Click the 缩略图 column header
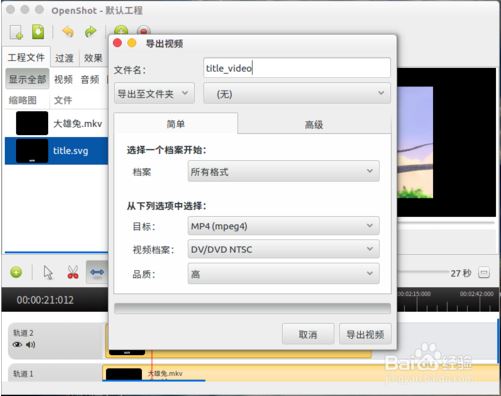Viewport: 501px width, 396px height. coord(23,100)
